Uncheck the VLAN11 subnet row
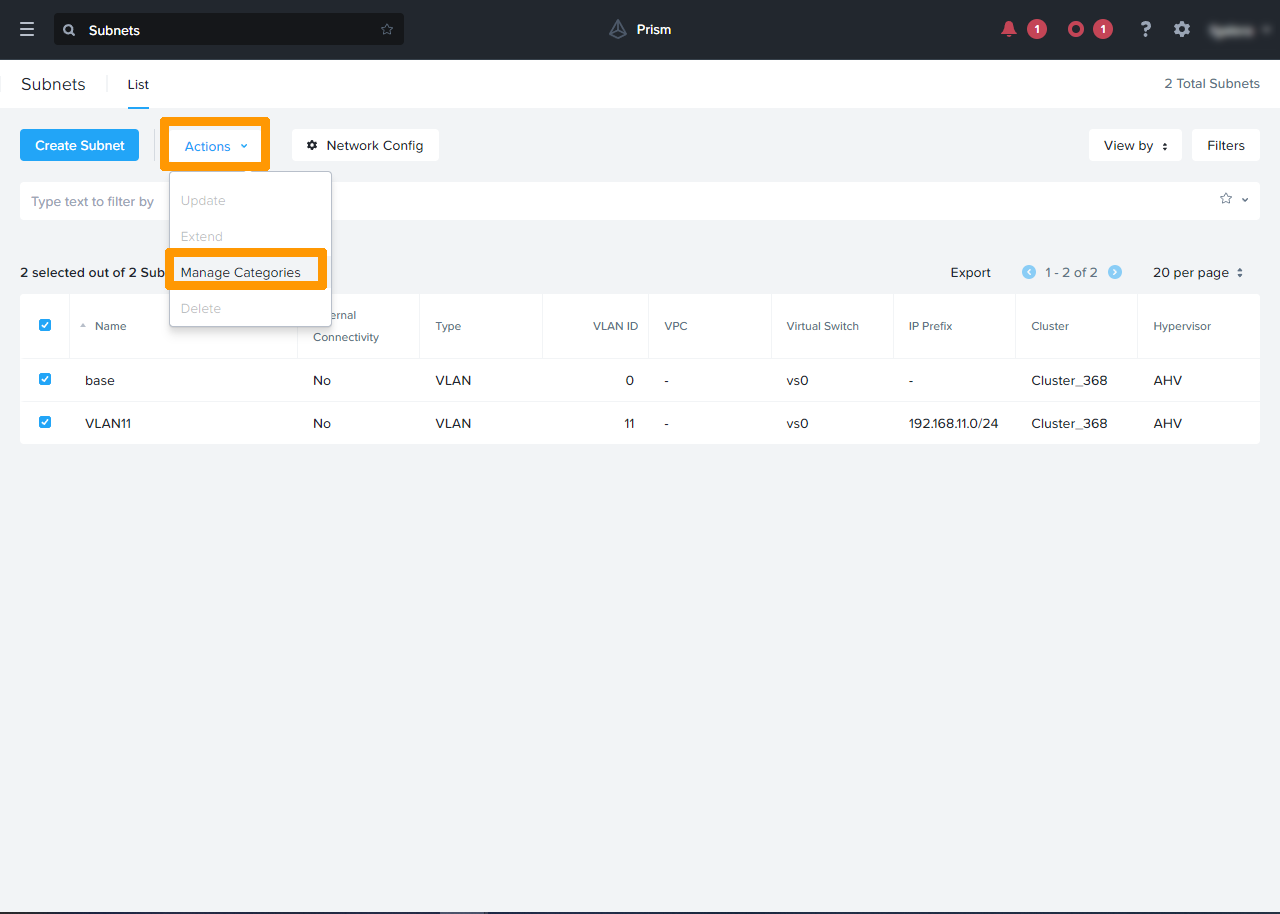 44,421
